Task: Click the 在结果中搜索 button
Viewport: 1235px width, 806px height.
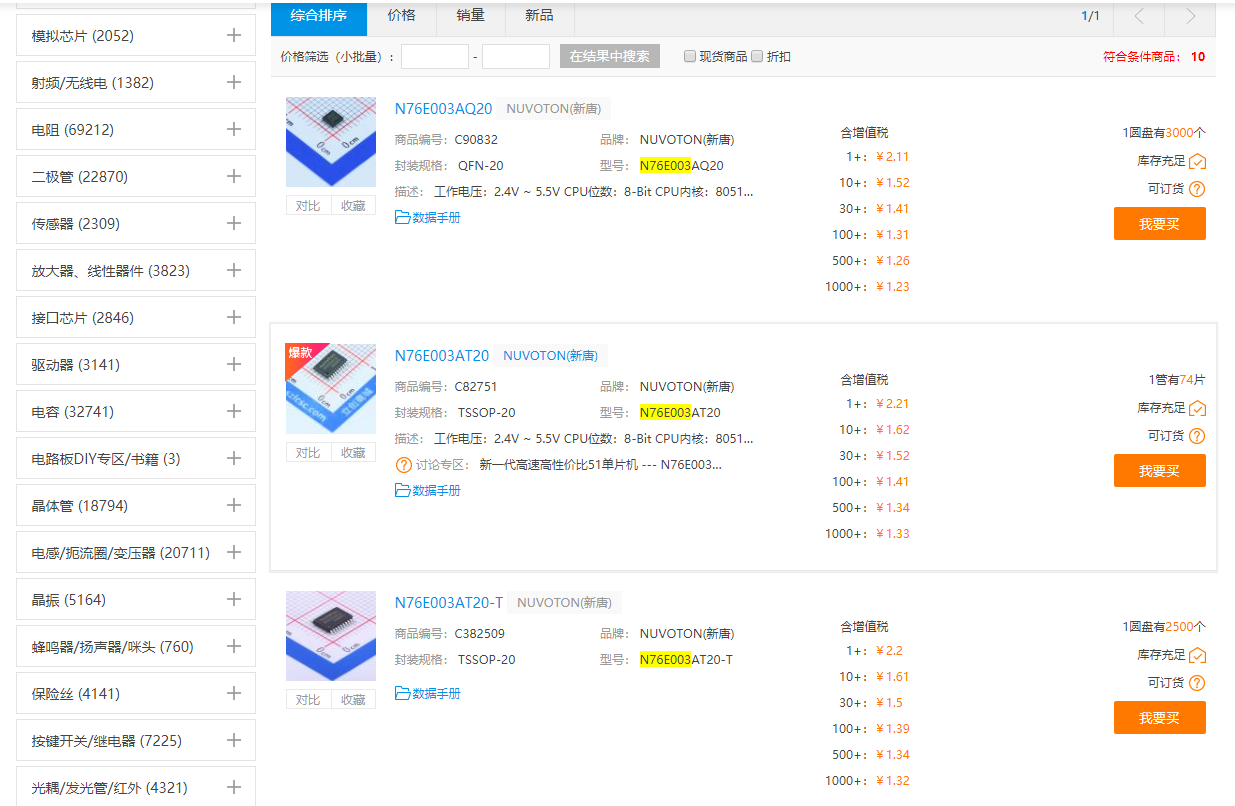Action: [x=610, y=57]
